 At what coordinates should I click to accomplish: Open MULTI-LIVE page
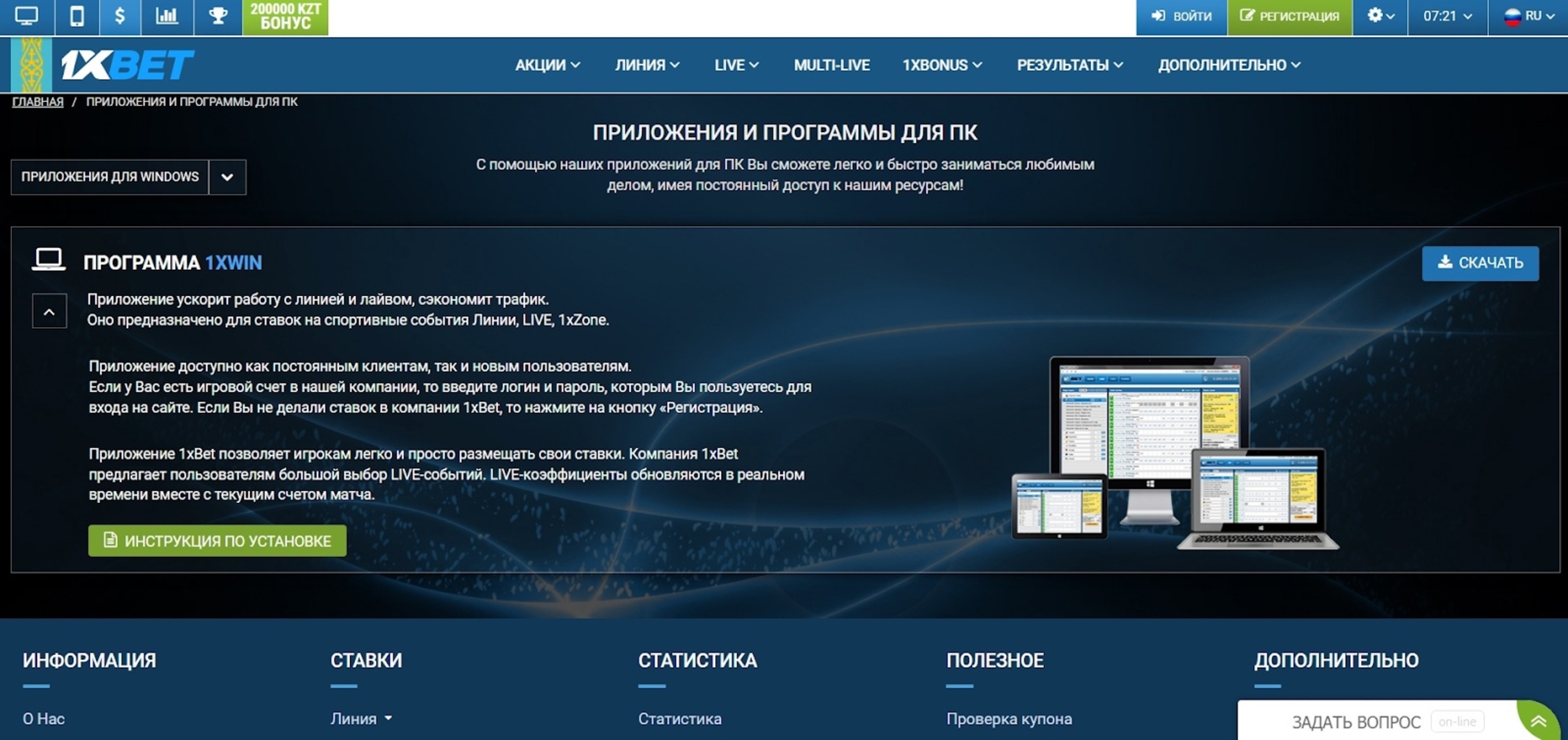[832, 65]
